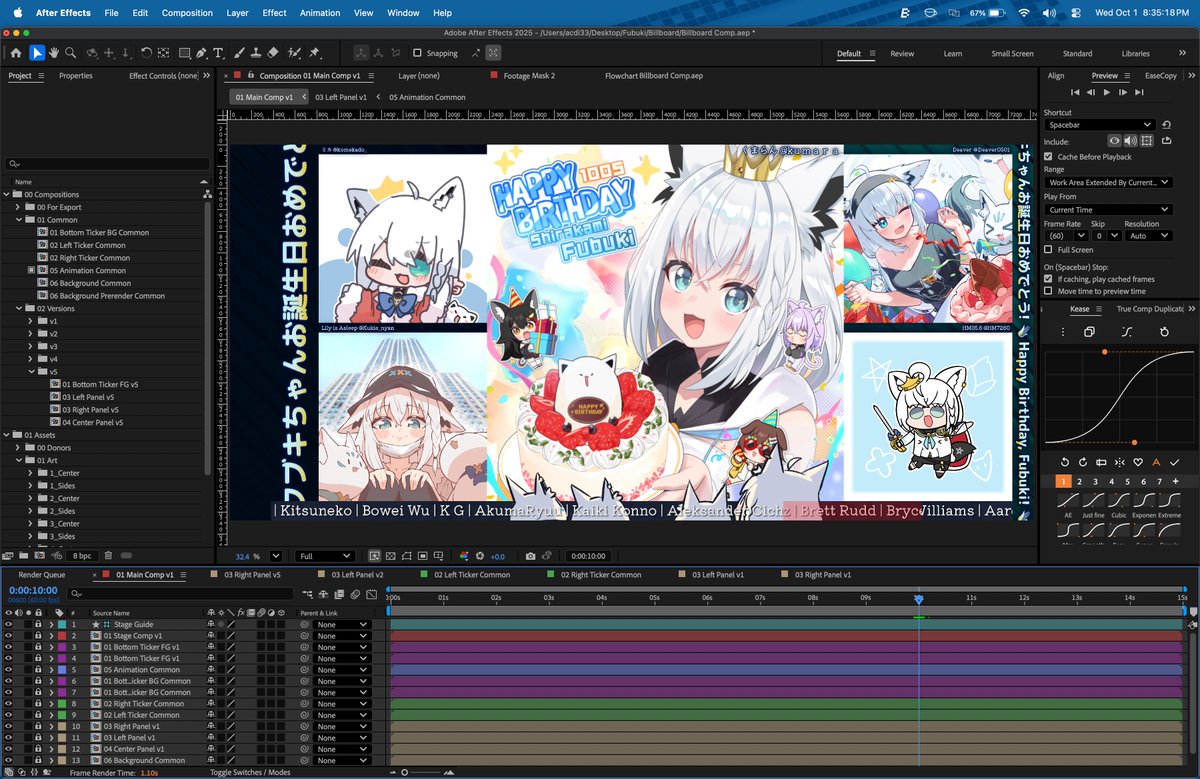Select the Zoom tool

click(x=70, y=53)
